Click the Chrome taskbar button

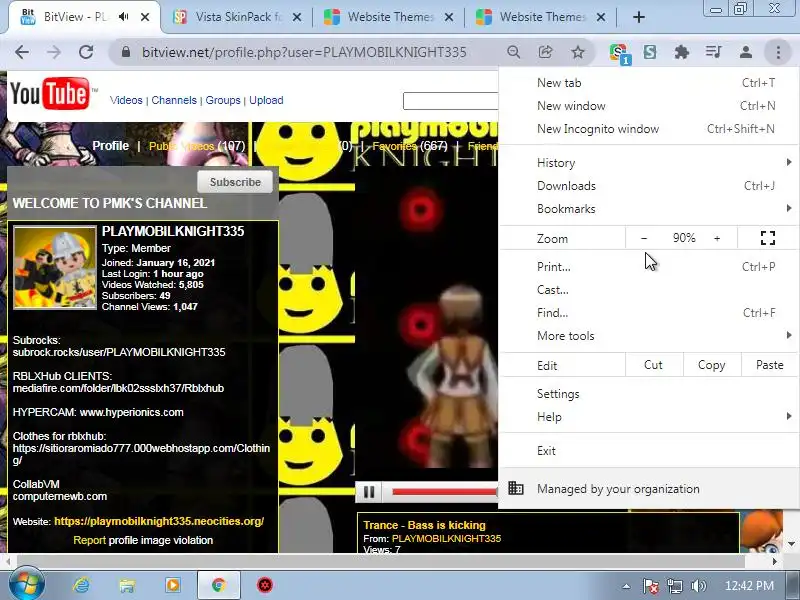219,585
